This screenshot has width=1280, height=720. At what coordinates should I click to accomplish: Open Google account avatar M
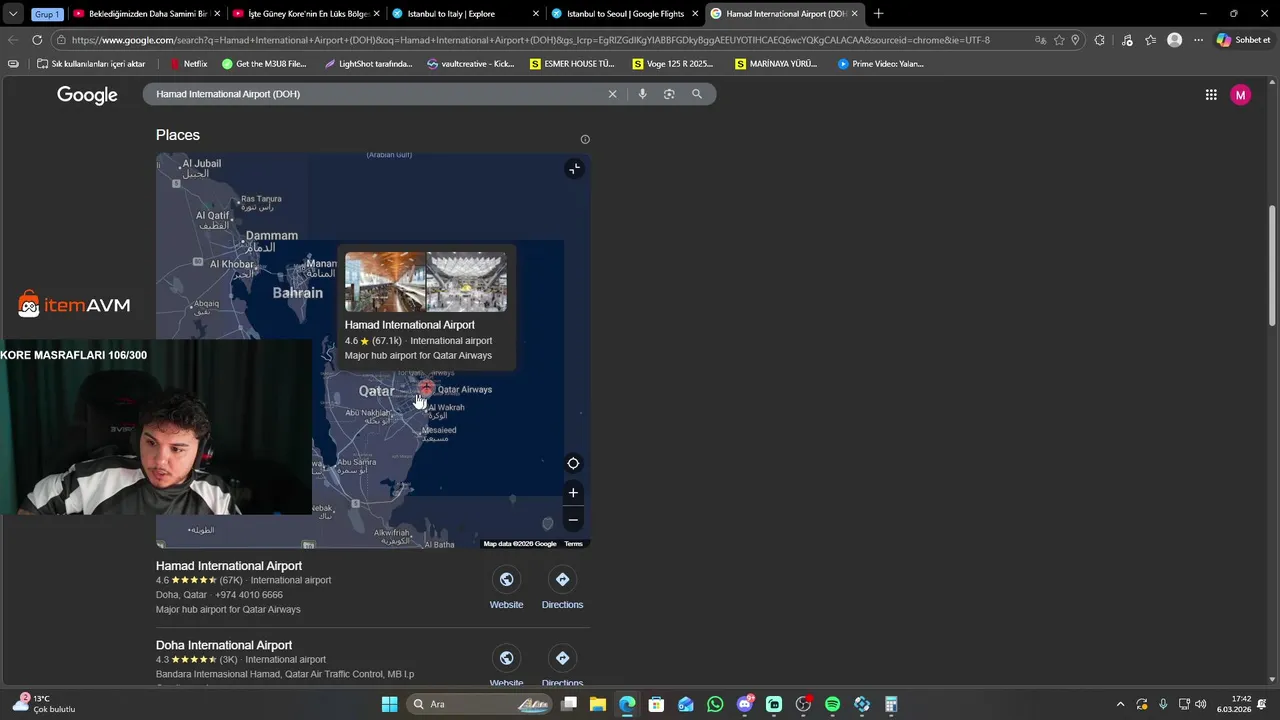click(1241, 95)
